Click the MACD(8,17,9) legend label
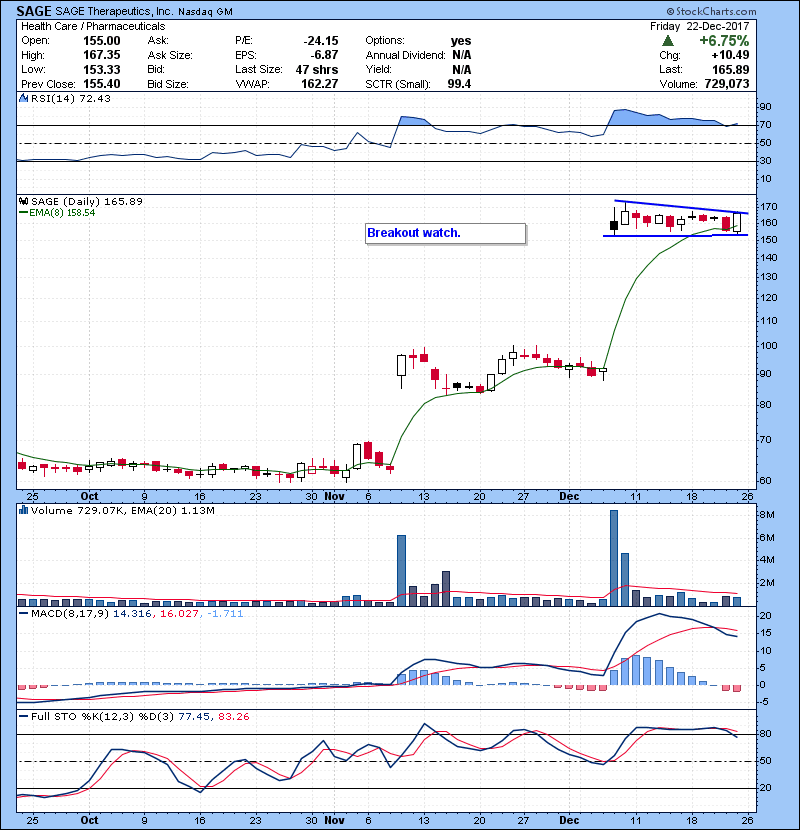Image resolution: width=800 pixels, height=830 pixels. point(69,614)
